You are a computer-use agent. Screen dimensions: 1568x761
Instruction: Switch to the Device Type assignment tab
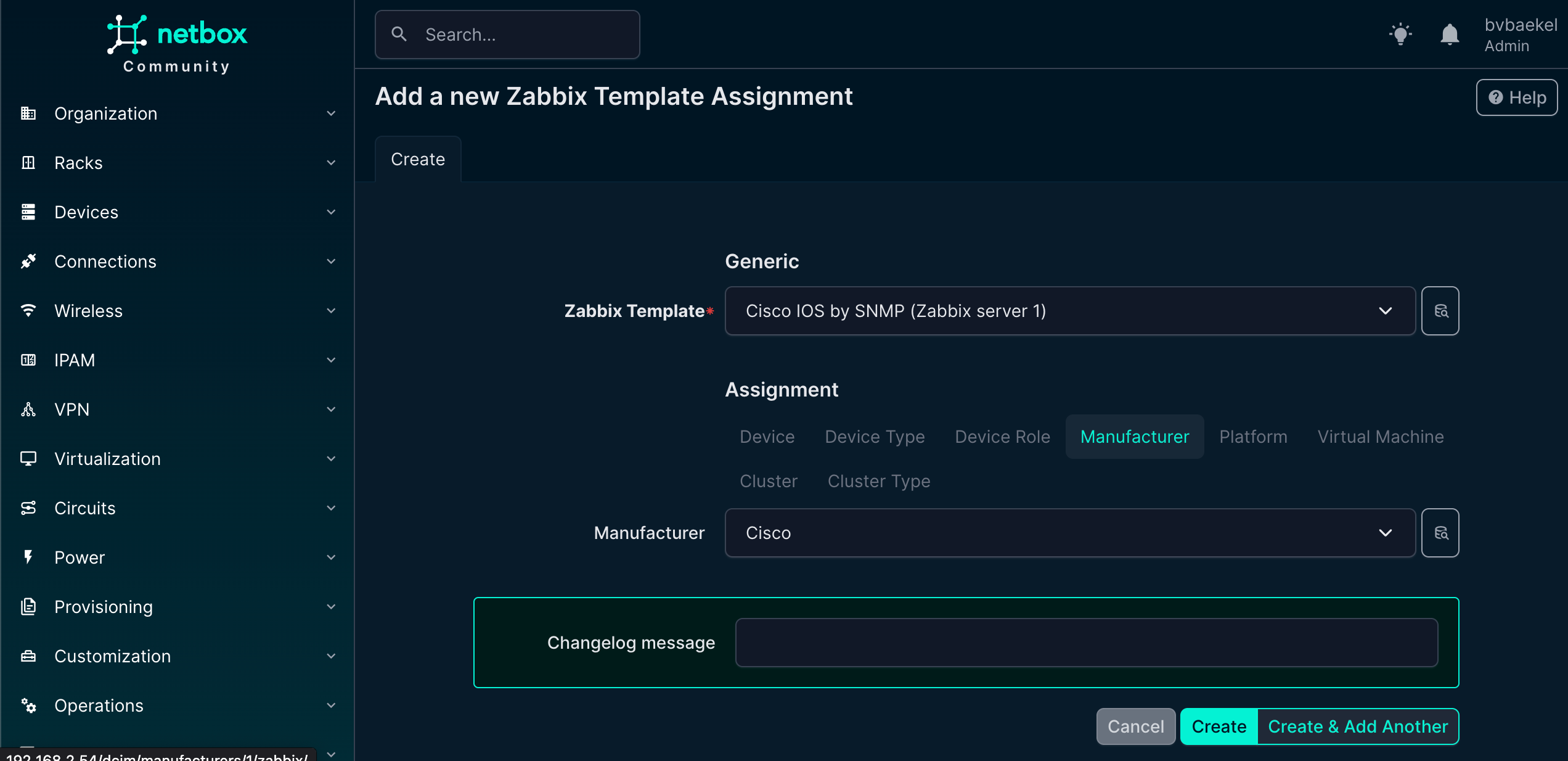(875, 437)
